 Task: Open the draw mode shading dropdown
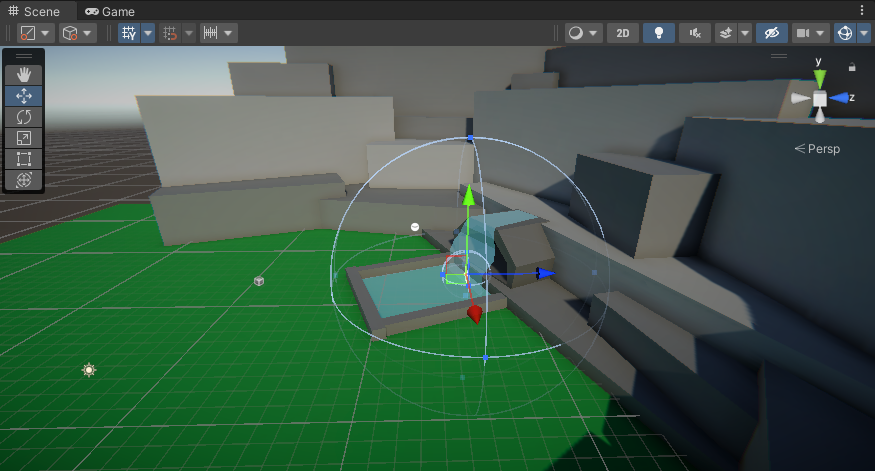(x=584, y=33)
